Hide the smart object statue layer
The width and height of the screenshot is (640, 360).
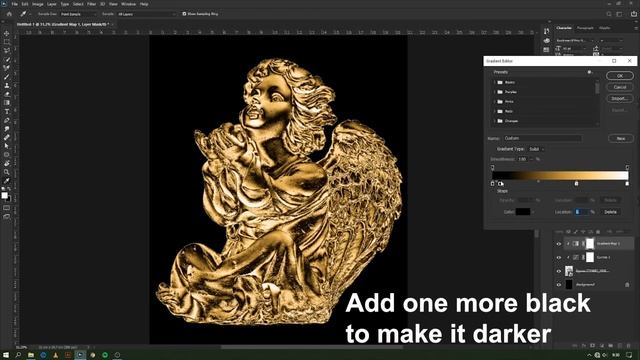click(559, 271)
